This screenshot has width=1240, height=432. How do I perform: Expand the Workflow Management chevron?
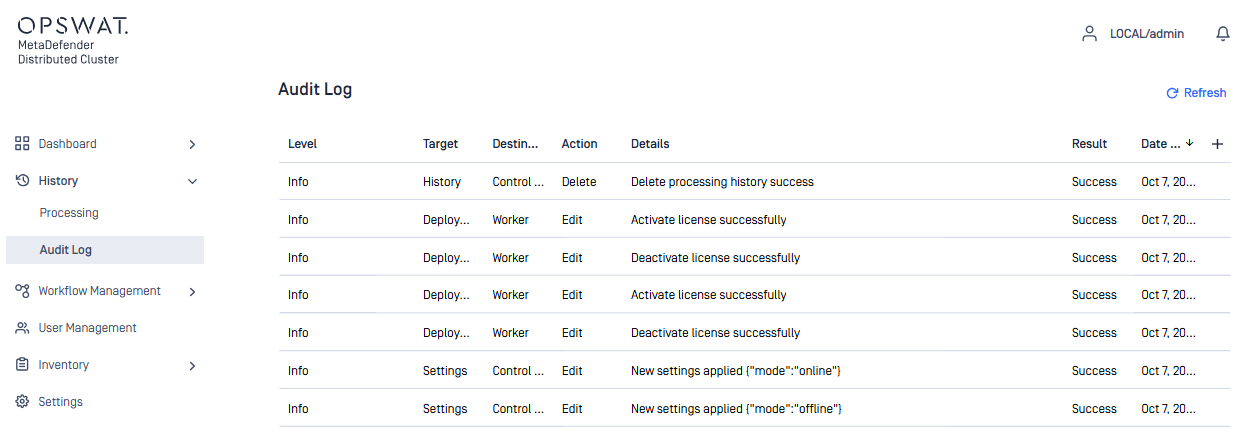pyautogui.click(x=192, y=291)
